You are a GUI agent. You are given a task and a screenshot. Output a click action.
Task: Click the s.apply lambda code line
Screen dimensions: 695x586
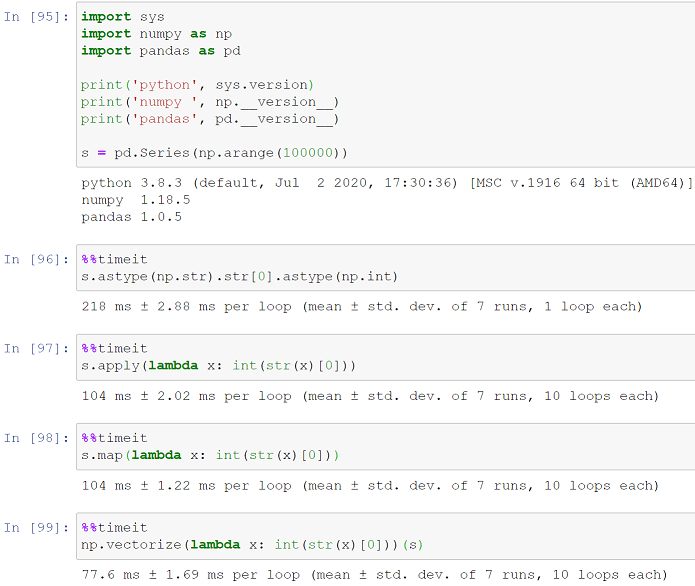219,366
